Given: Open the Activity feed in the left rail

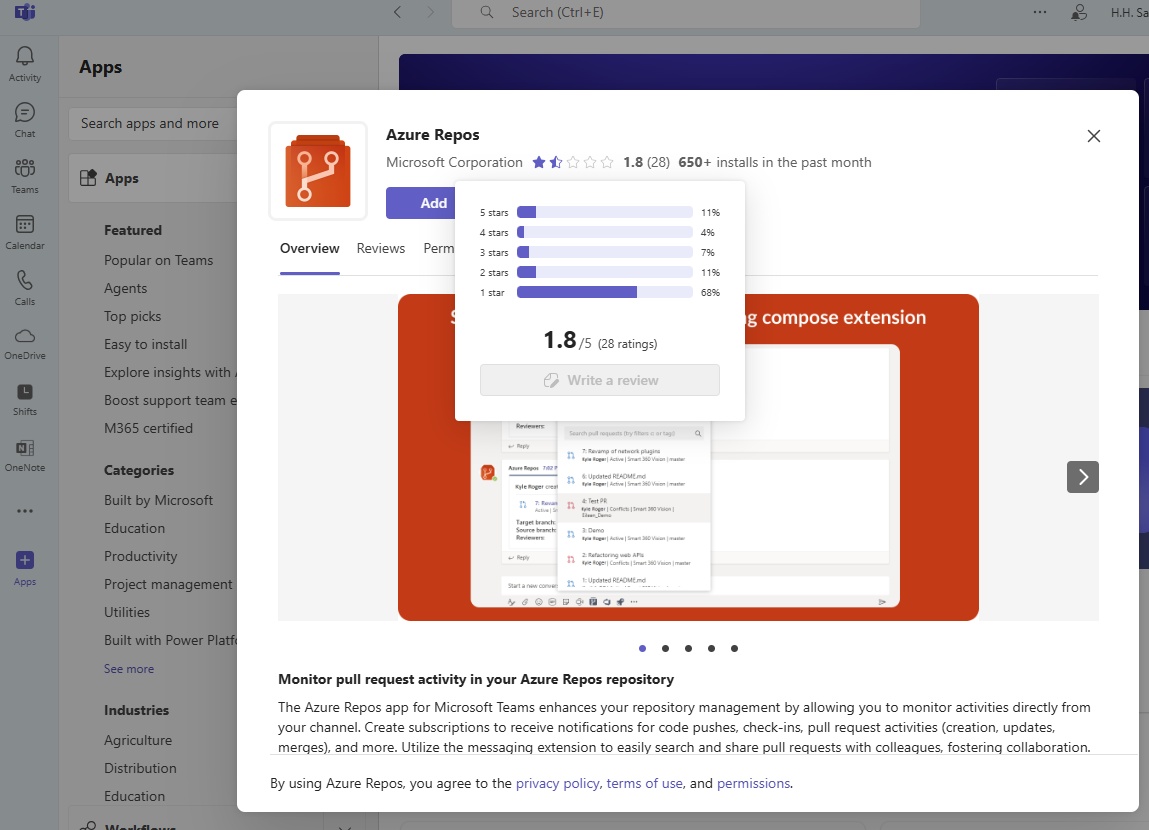Looking at the screenshot, I should (25, 64).
